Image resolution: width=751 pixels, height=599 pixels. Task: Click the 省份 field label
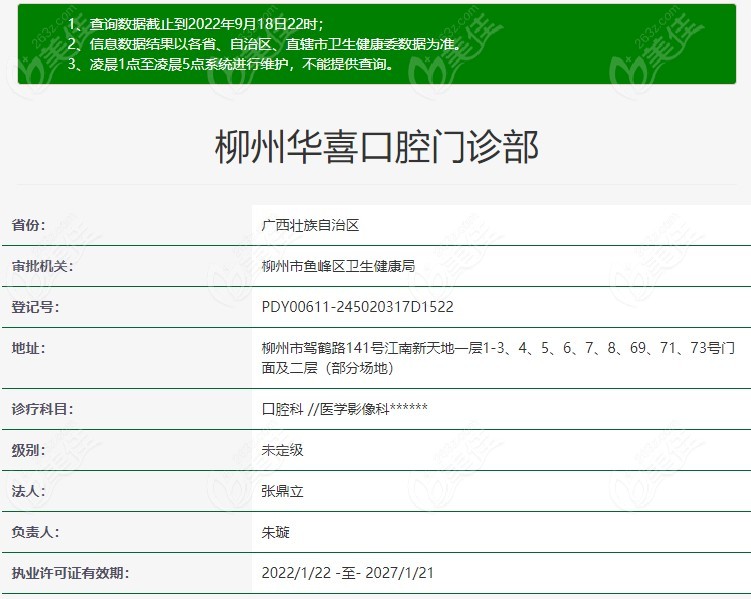click(x=29, y=225)
